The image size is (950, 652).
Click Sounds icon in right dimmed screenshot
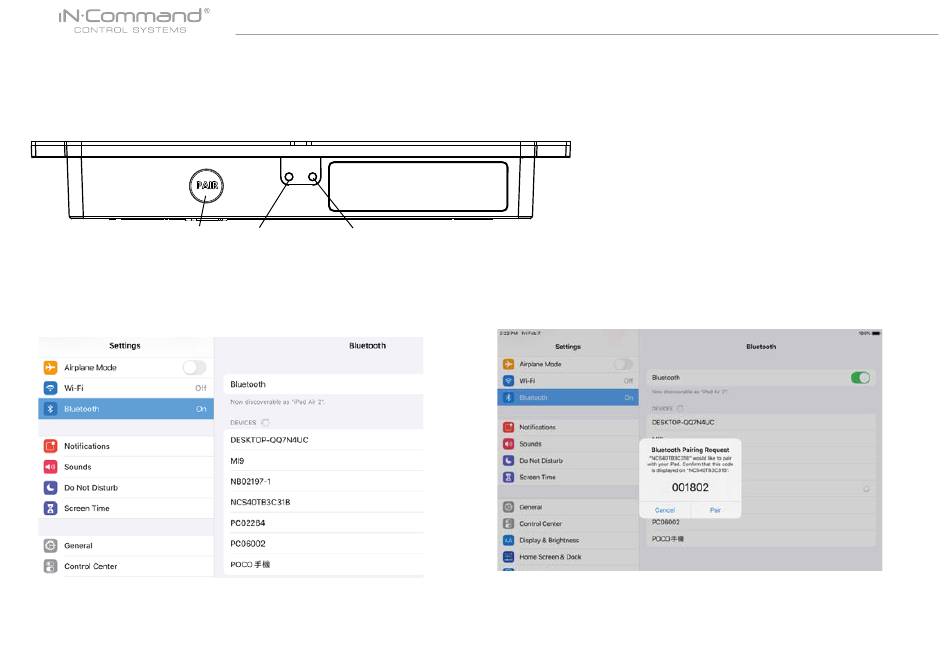[508, 444]
